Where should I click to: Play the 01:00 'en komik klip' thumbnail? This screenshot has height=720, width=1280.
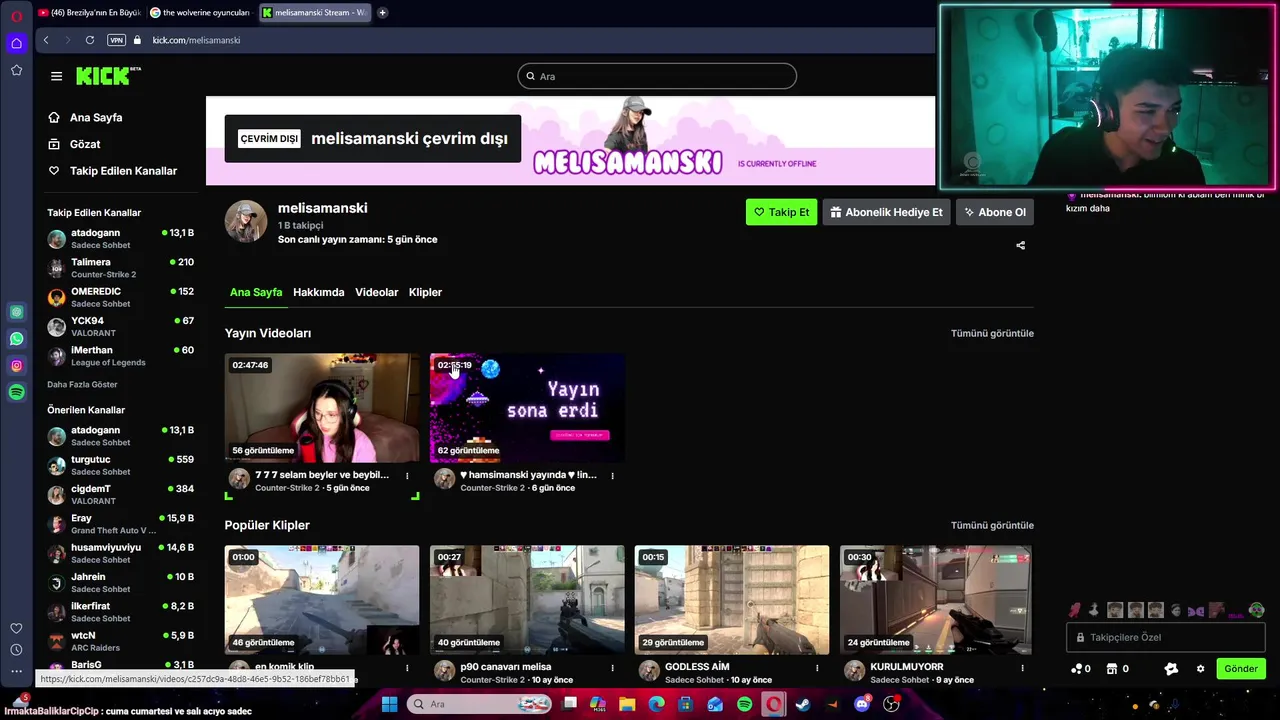[x=322, y=600]
